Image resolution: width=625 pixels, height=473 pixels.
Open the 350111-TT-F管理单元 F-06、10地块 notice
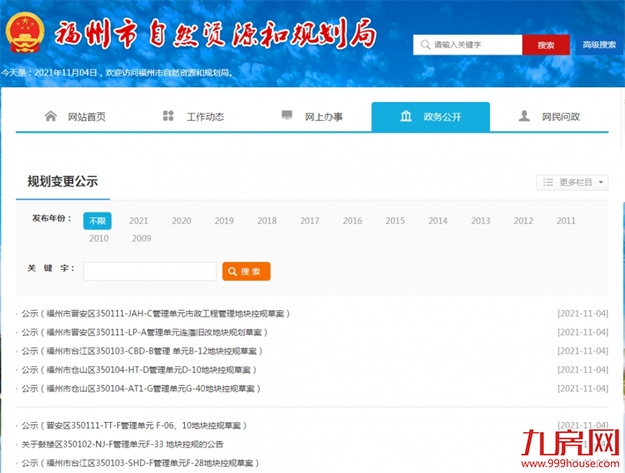134,426
